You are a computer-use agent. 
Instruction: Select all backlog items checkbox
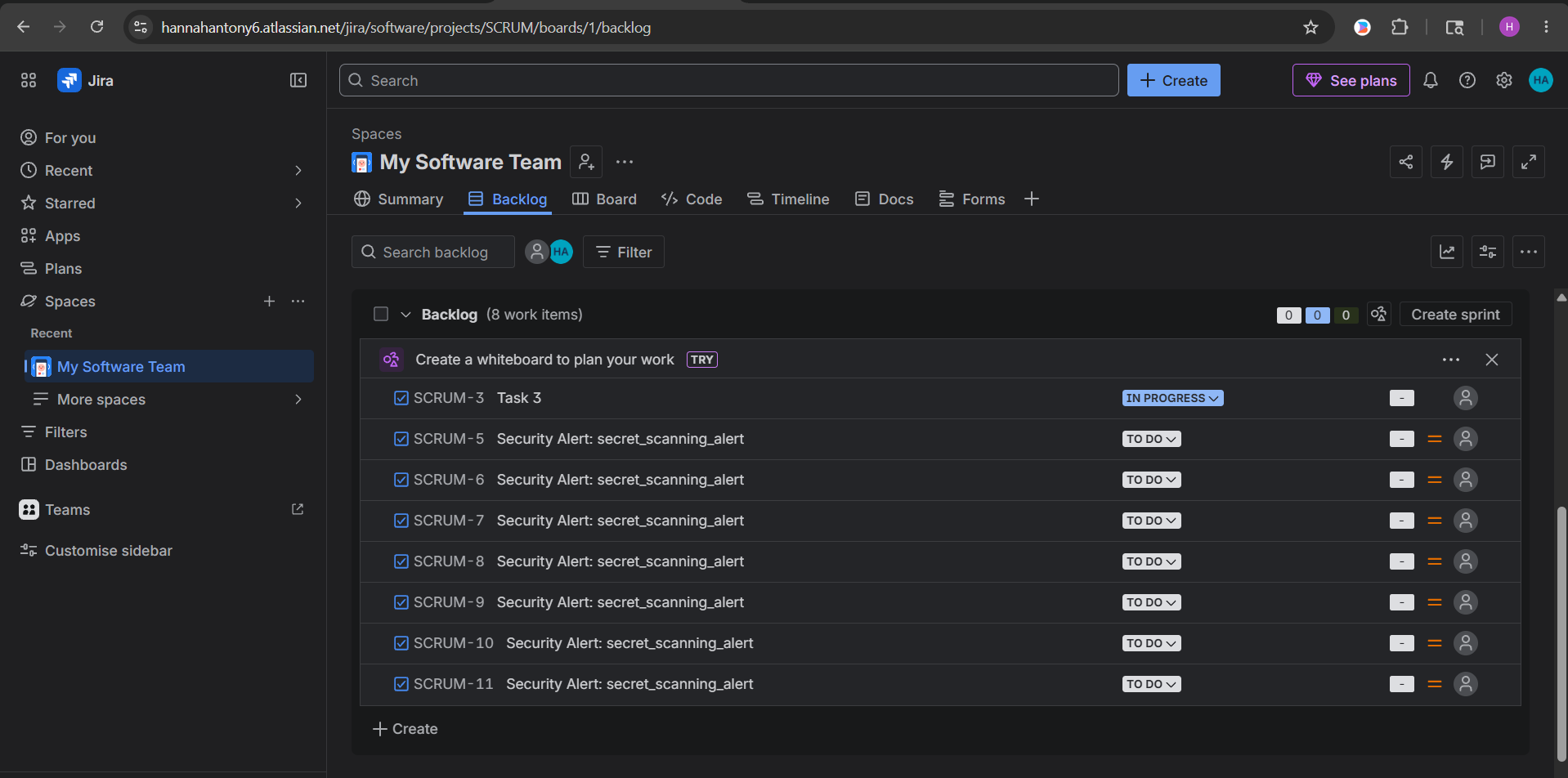coord(381,314)
